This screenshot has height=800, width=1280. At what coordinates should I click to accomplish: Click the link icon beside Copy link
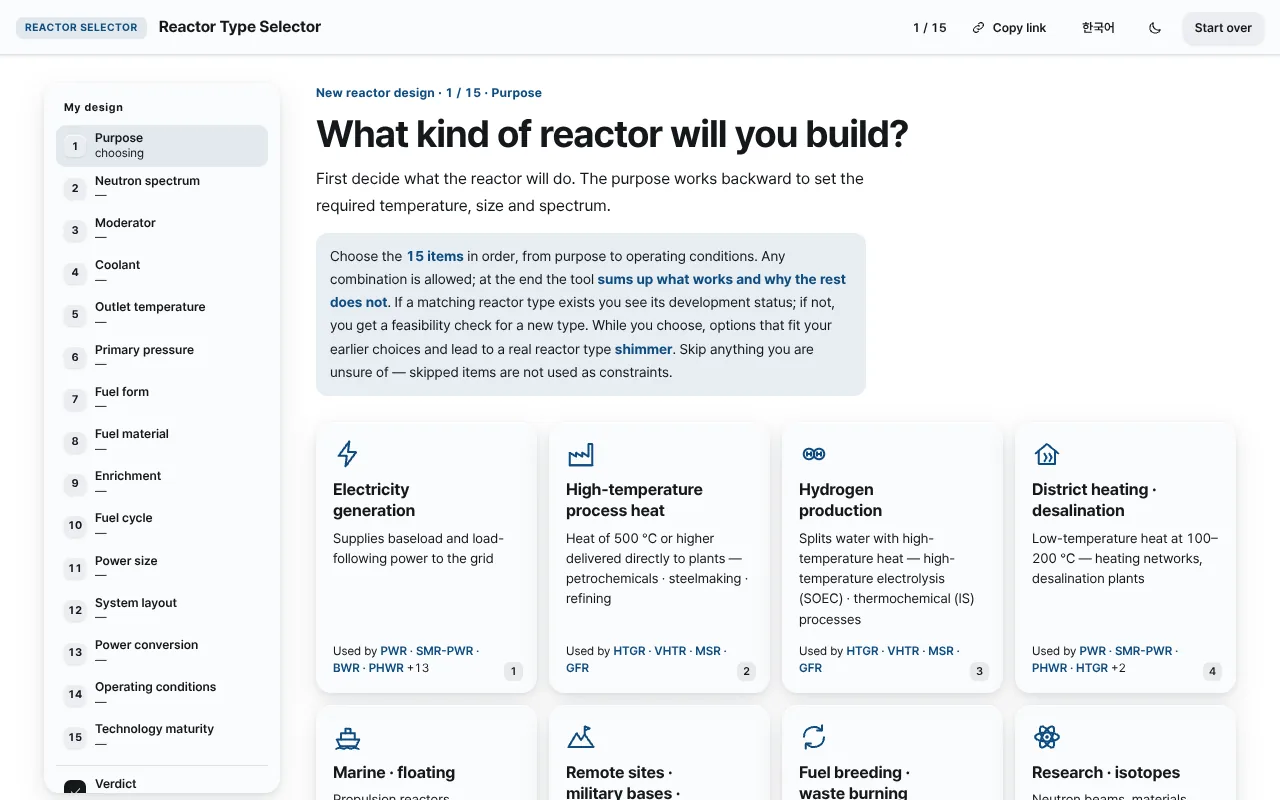[x=978, y=28]
